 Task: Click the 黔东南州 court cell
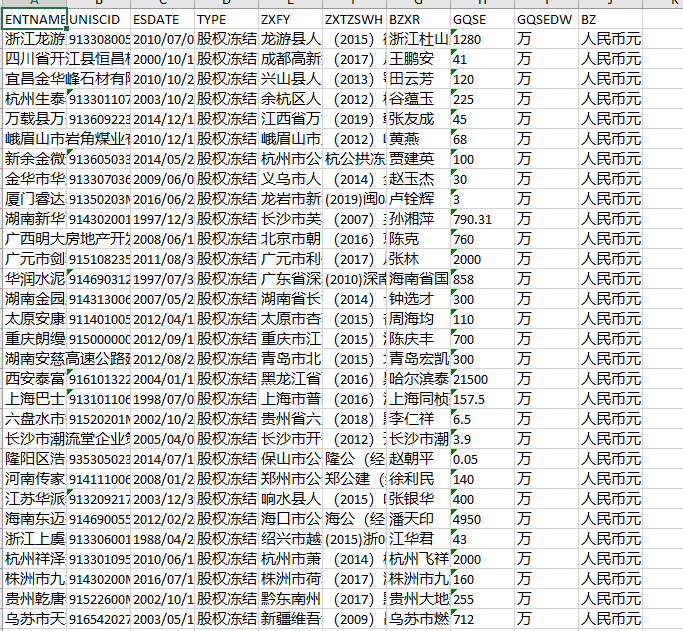[x=291, y=599]
